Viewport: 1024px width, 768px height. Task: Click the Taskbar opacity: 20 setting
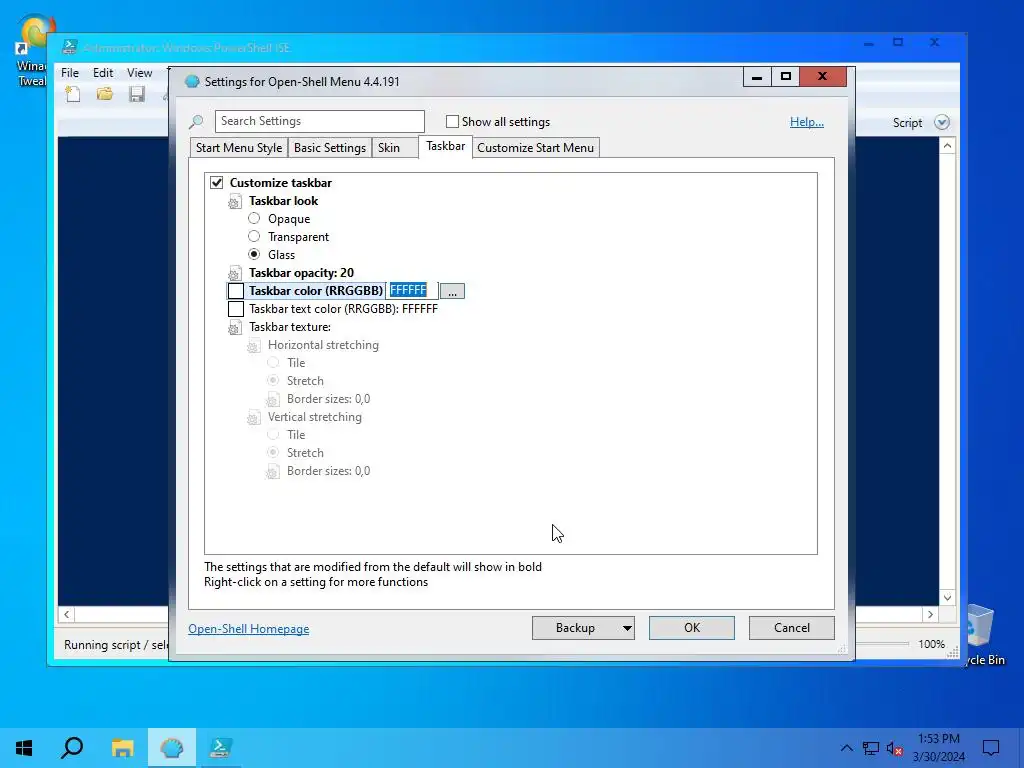click(x=301, y=273)
